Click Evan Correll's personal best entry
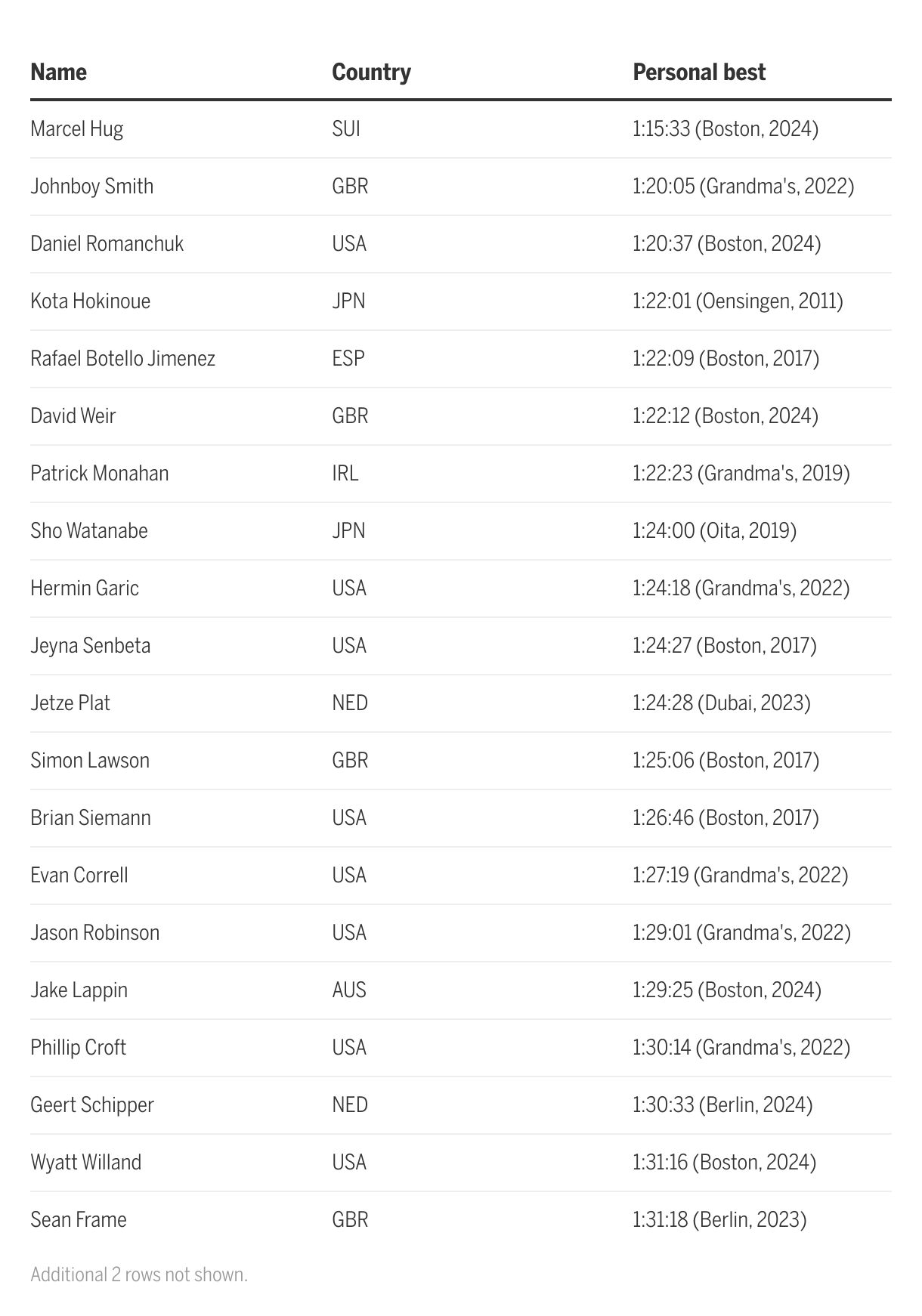 pyautogui.click(x=740, y=876)
